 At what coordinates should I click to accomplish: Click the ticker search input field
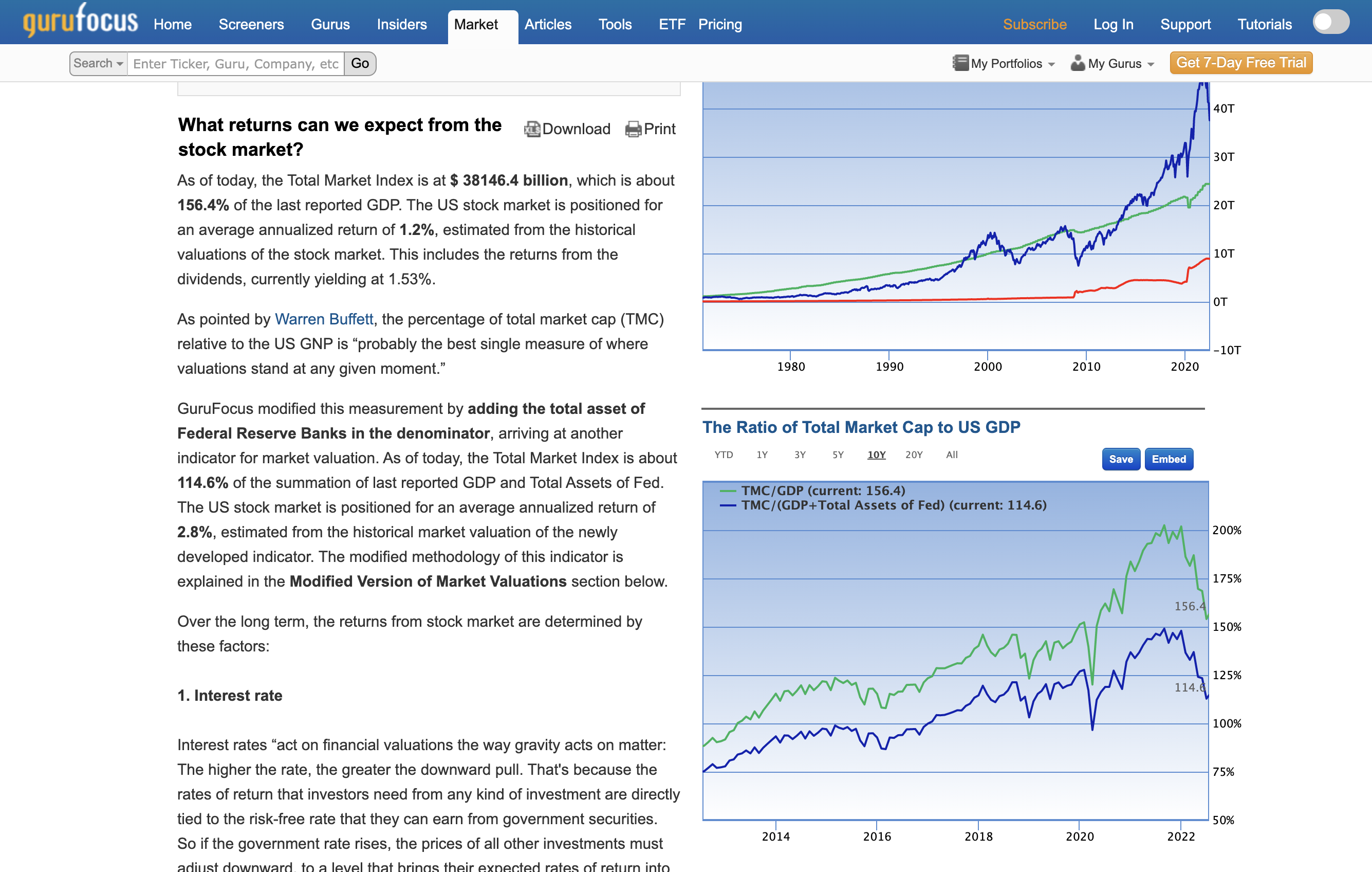tap(235, 63)
